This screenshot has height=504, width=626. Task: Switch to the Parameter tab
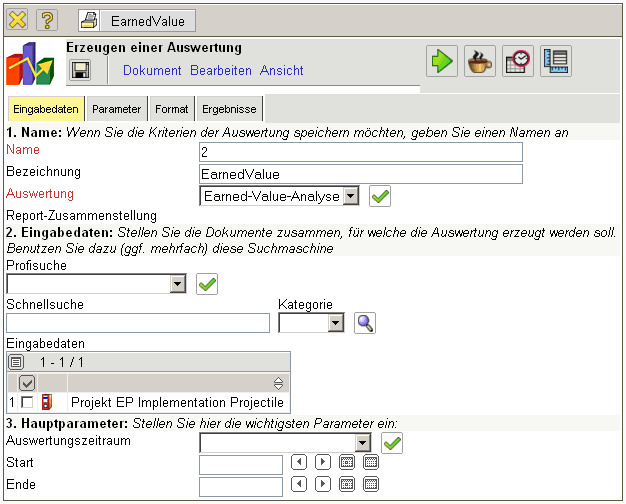point(116,108)
